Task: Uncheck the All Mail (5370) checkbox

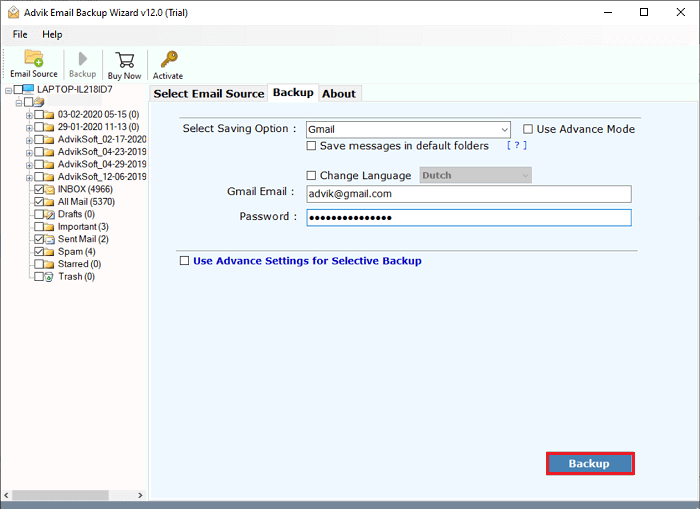Action: (x=39, y=202)
